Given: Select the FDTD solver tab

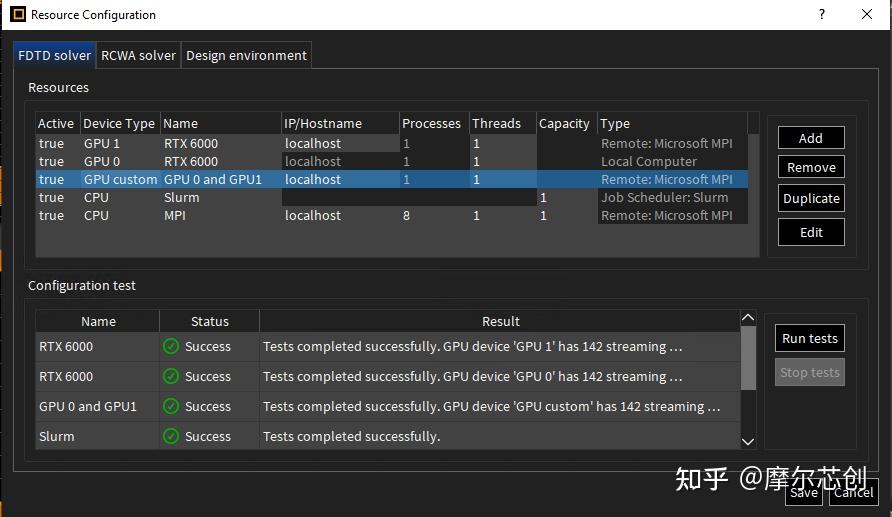Looking at the screenshot, I should click(x=54, y=56).
